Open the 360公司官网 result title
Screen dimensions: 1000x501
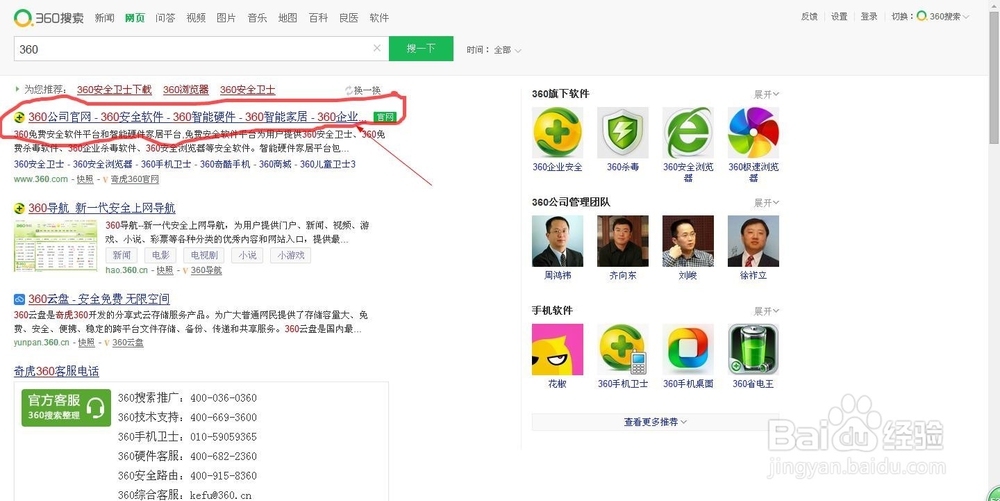(198, 117)
